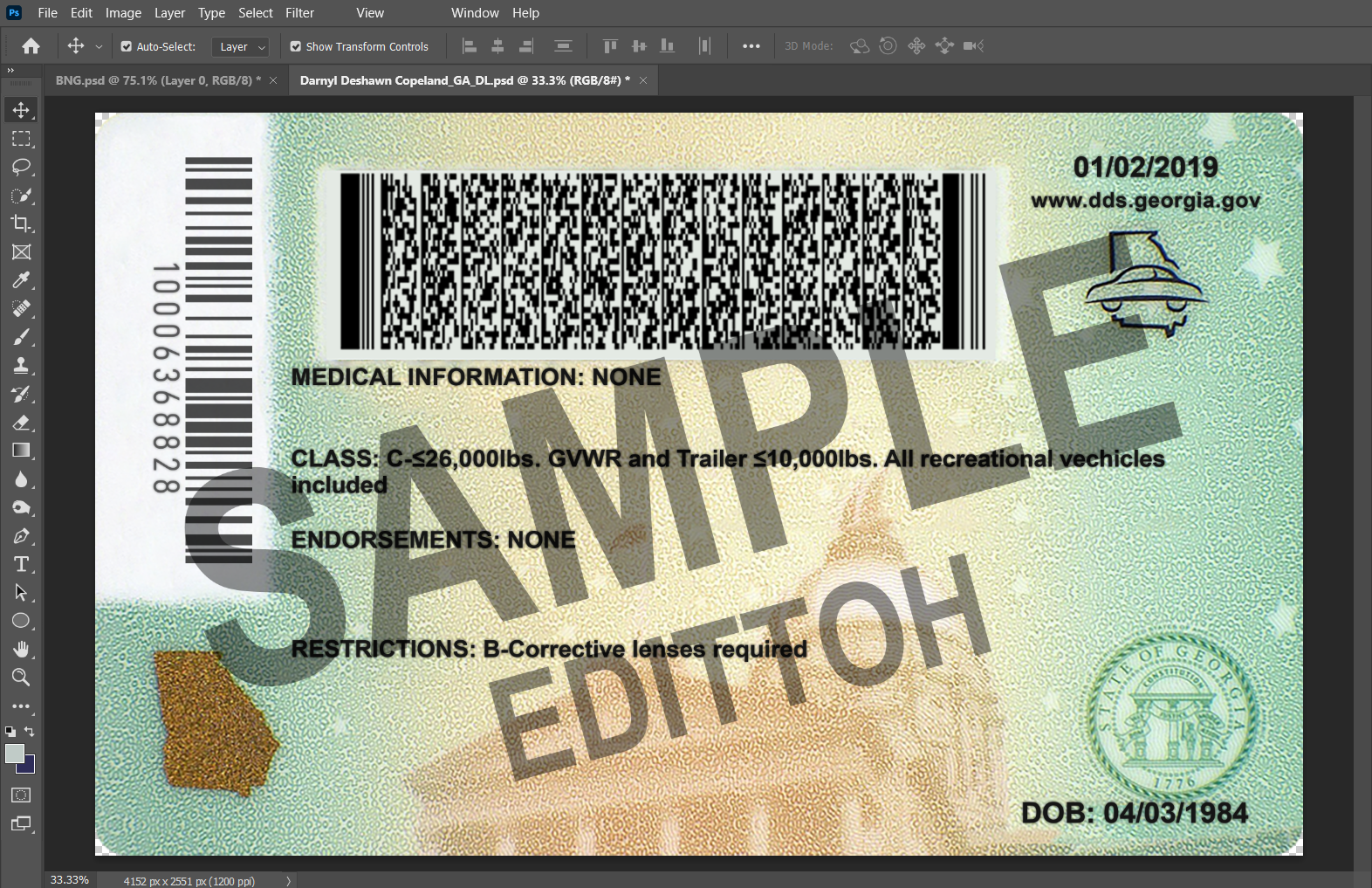Toggle the Auto-Select checkbox
The image size is (1372, 888).
pyautogui.click(x=127, y=47)
